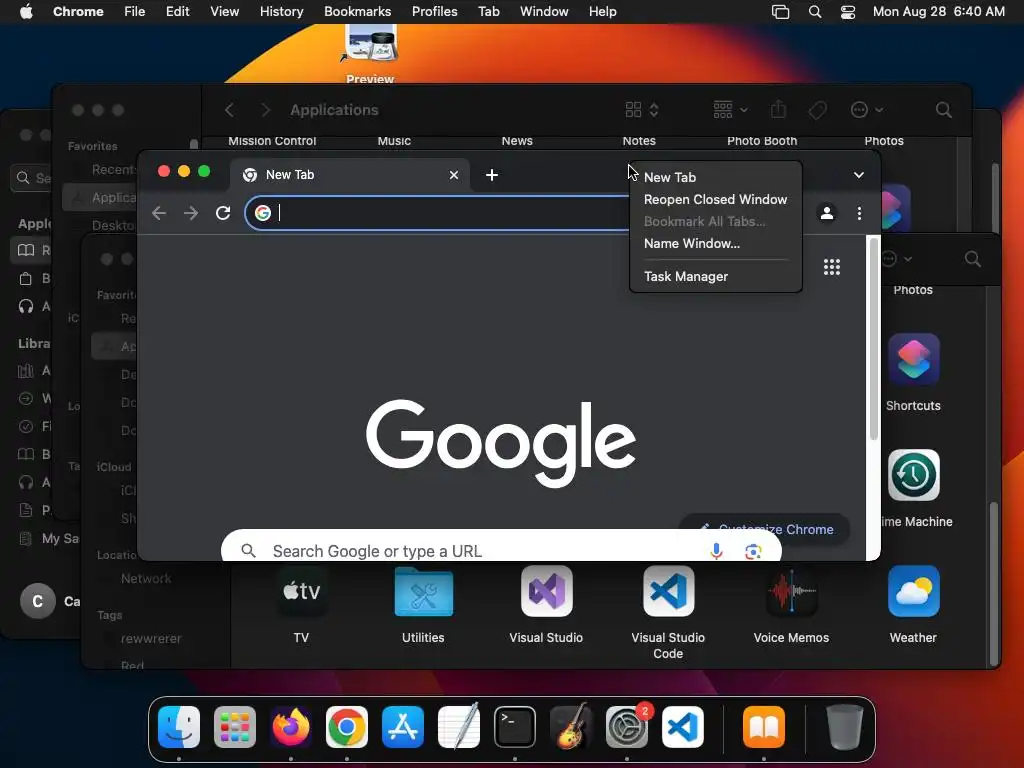The image size is (1024, 768).
Task: Open the History menu in the menu bar
Action: click(281, 12)
